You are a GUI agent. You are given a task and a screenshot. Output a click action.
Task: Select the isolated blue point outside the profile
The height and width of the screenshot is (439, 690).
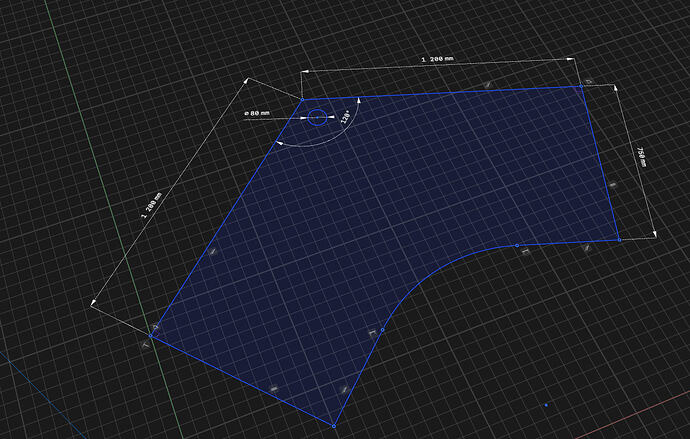(546, 405)
